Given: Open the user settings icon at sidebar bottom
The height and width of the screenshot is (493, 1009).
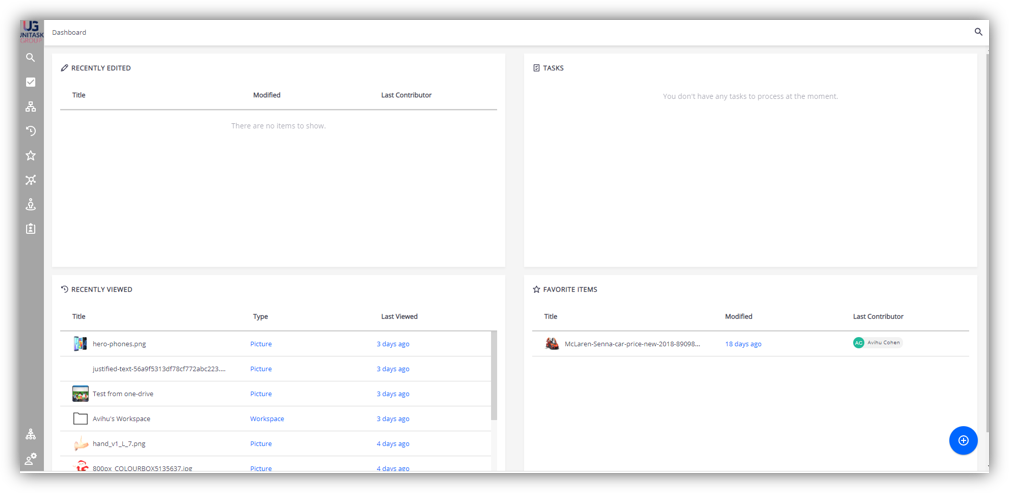Looking at the screenshot, I should tap(31, 459).
